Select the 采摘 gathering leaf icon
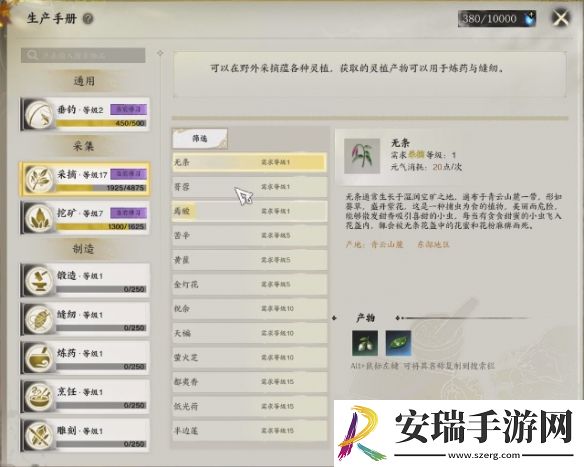Image resolution: width=584 pixels, height=467 pixels. pyautogui.click(x=39, y=179)
